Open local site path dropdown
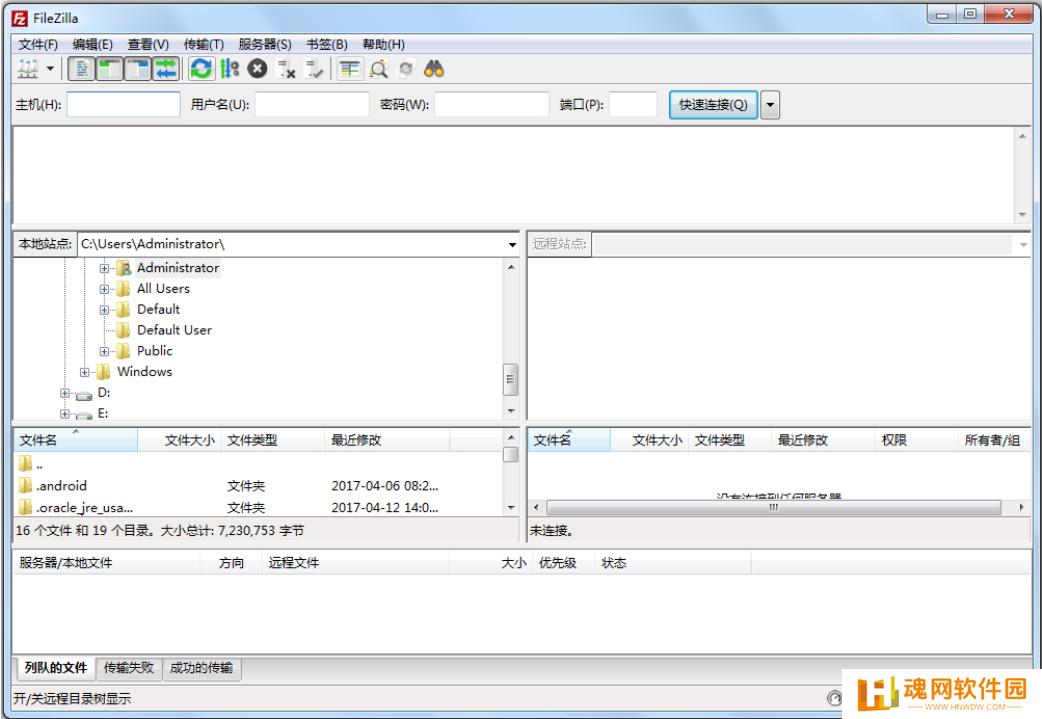1042x719 pixels. point(512,245)
